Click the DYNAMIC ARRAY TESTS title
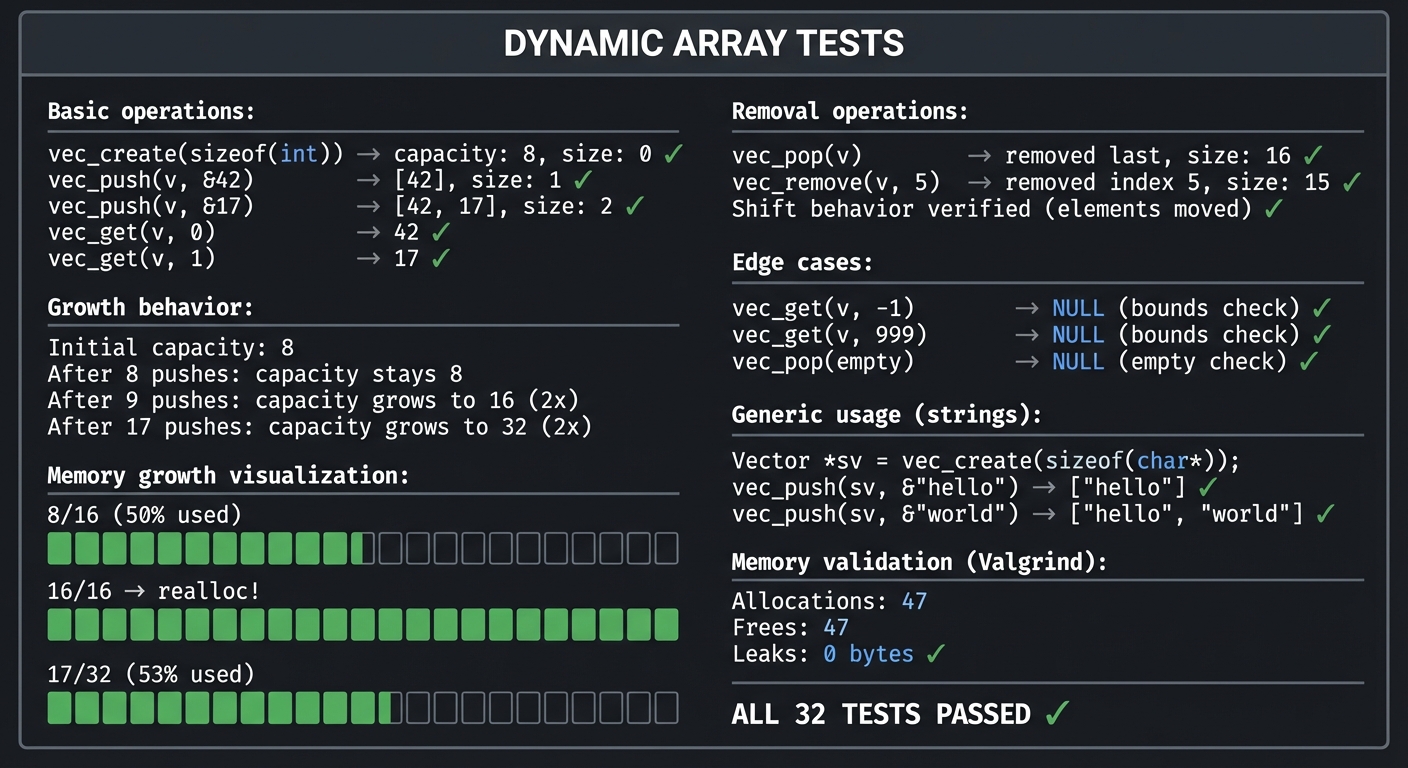The image size is (1408, 768). click(703, 43)
